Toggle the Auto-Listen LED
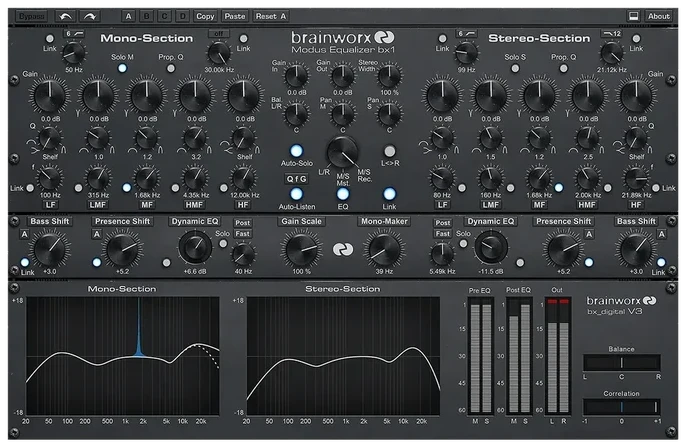Viewport: 686px width, 447px height. tap(296, 194)
